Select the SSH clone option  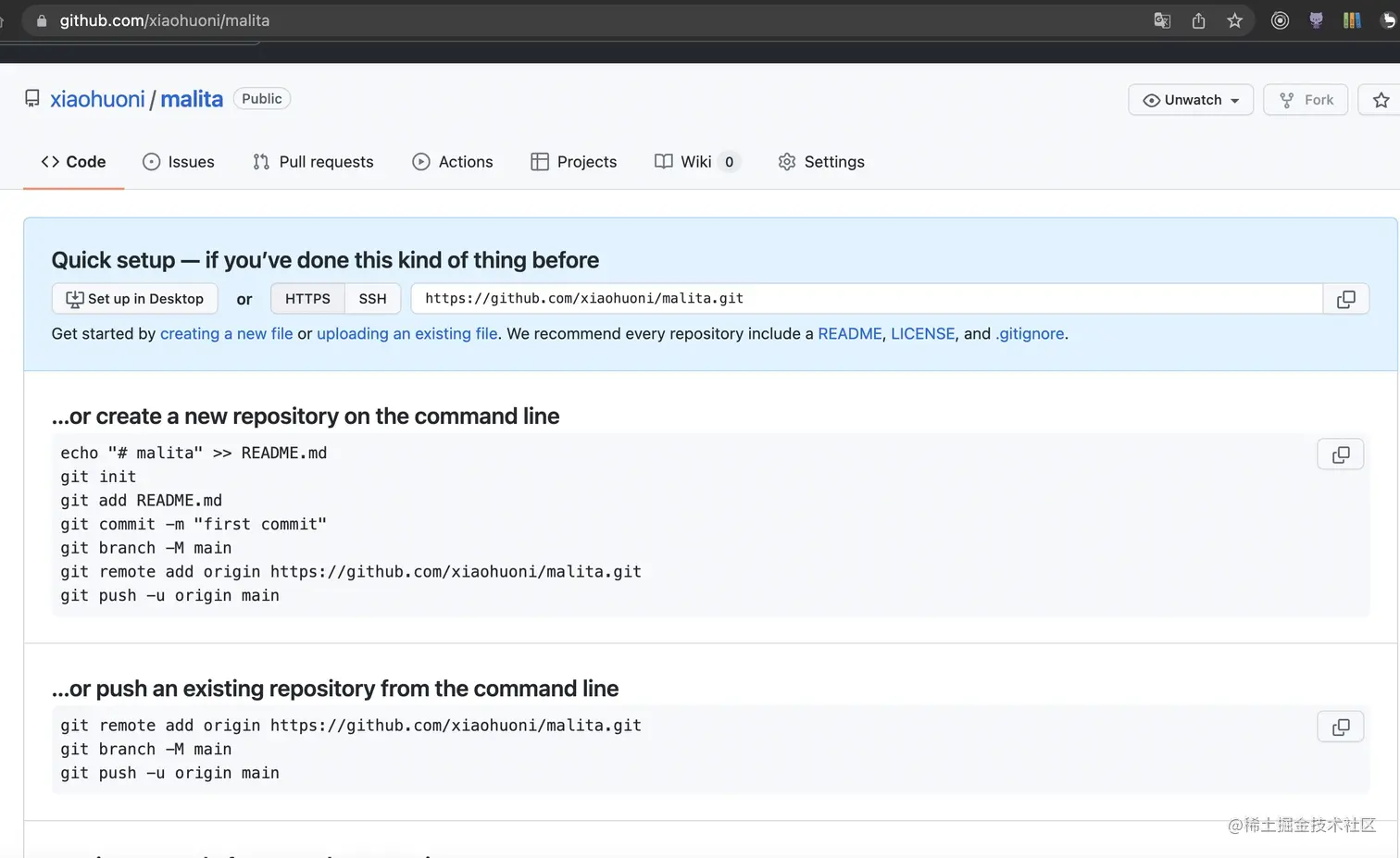tap(372, 299)
